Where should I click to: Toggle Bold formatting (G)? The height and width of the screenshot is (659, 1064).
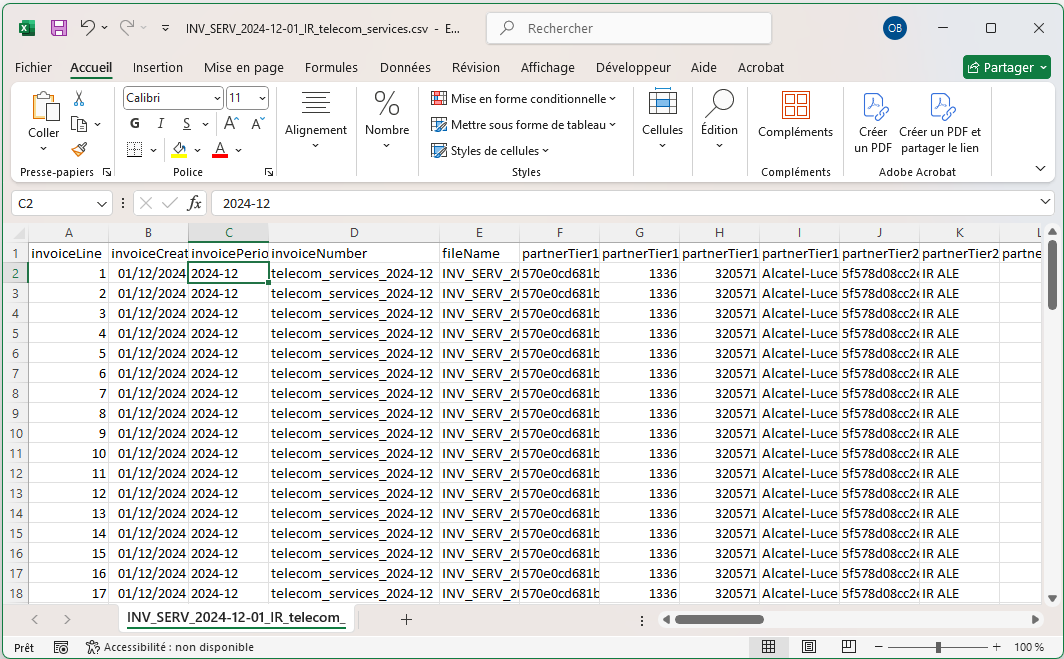point(135,124)
